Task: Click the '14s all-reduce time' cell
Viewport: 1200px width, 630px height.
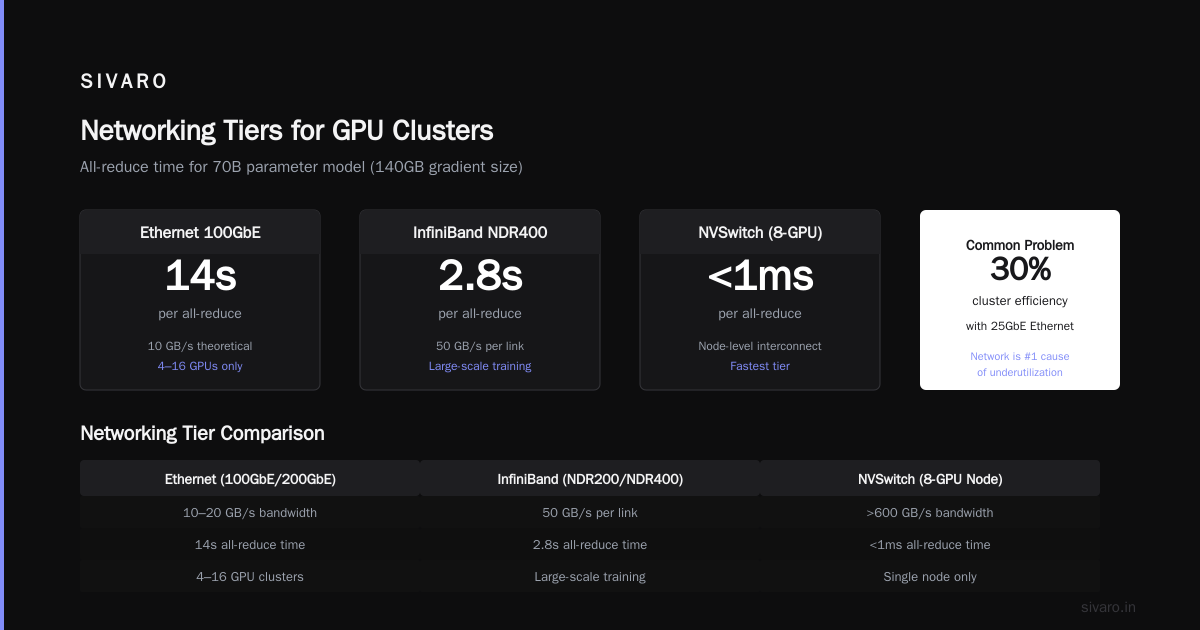Action: tap(250, 545)
